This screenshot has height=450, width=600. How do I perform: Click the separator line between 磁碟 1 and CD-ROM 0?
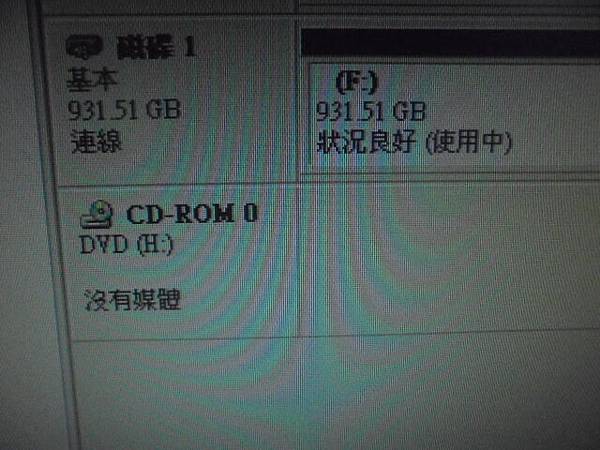pyautogui.click(x=178, y=185)
